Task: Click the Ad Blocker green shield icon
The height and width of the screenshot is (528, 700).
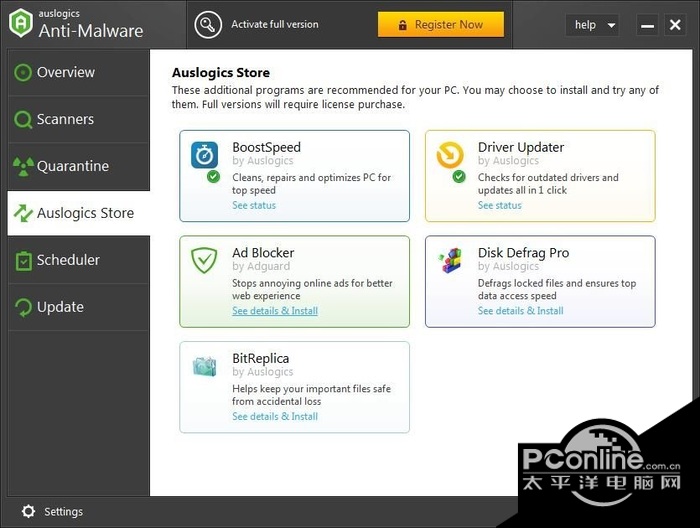Action: tap(204, 260)
